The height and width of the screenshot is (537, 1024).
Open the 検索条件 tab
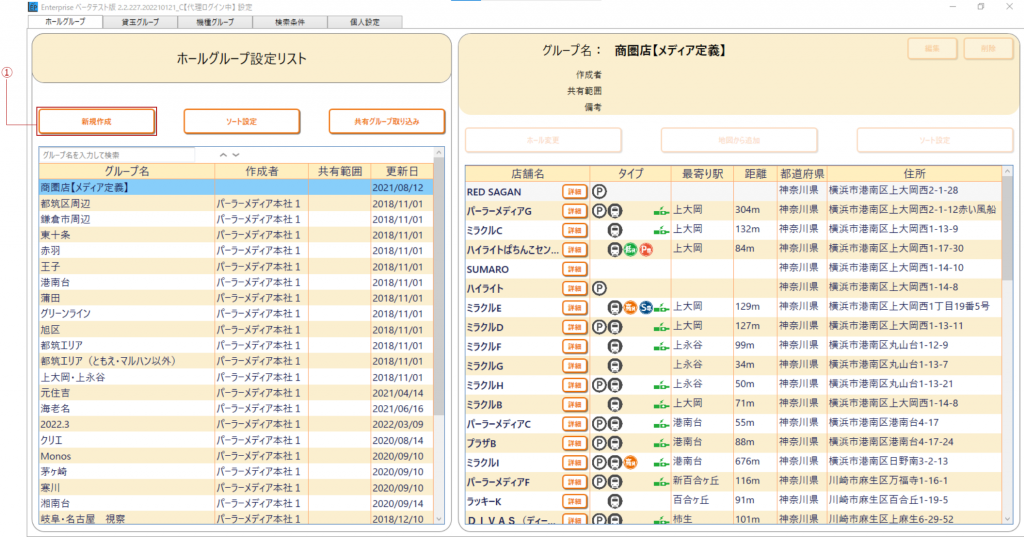coord(289,22)
